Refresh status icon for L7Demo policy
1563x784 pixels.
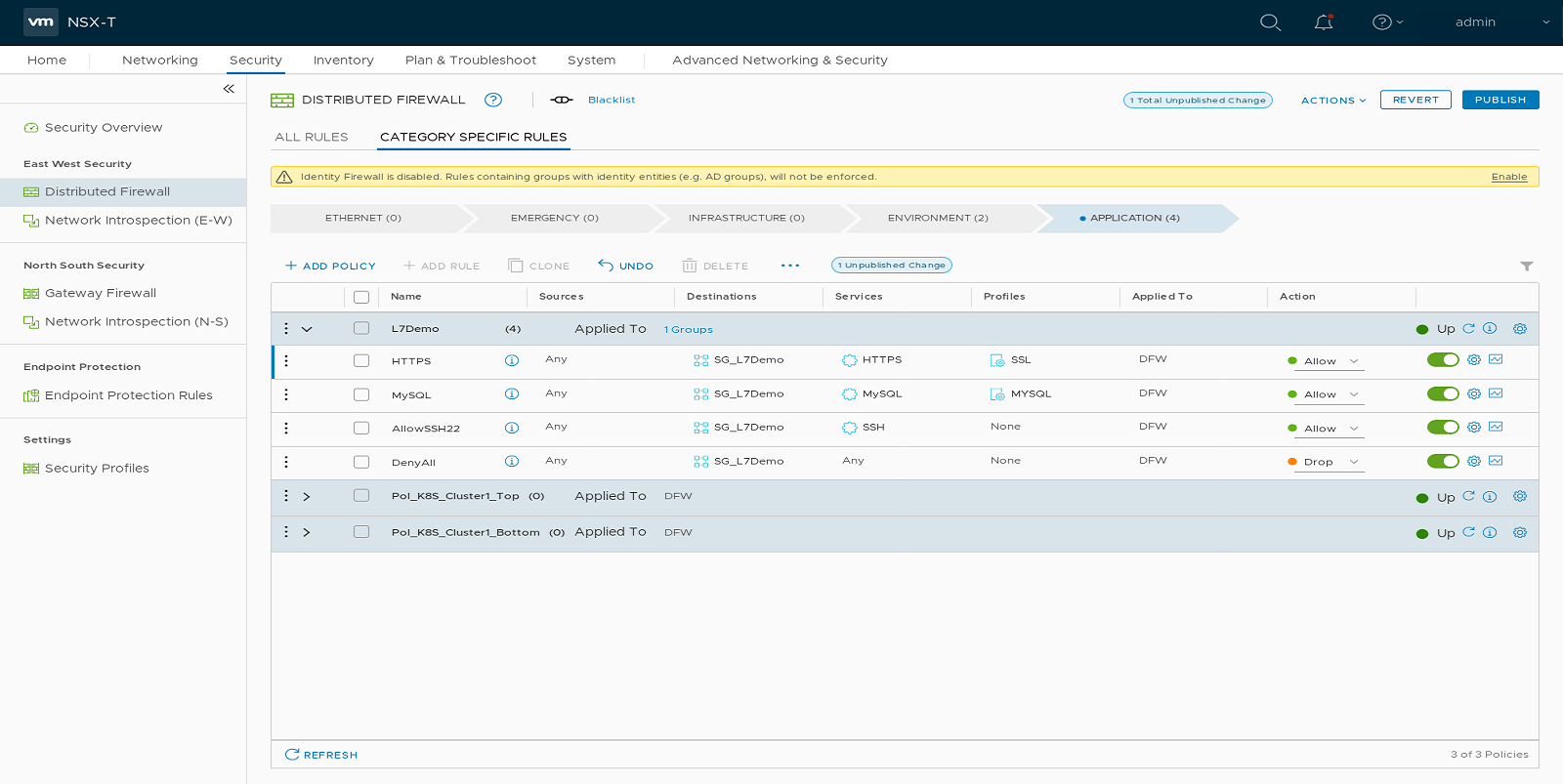click(x=1468, y=329)
